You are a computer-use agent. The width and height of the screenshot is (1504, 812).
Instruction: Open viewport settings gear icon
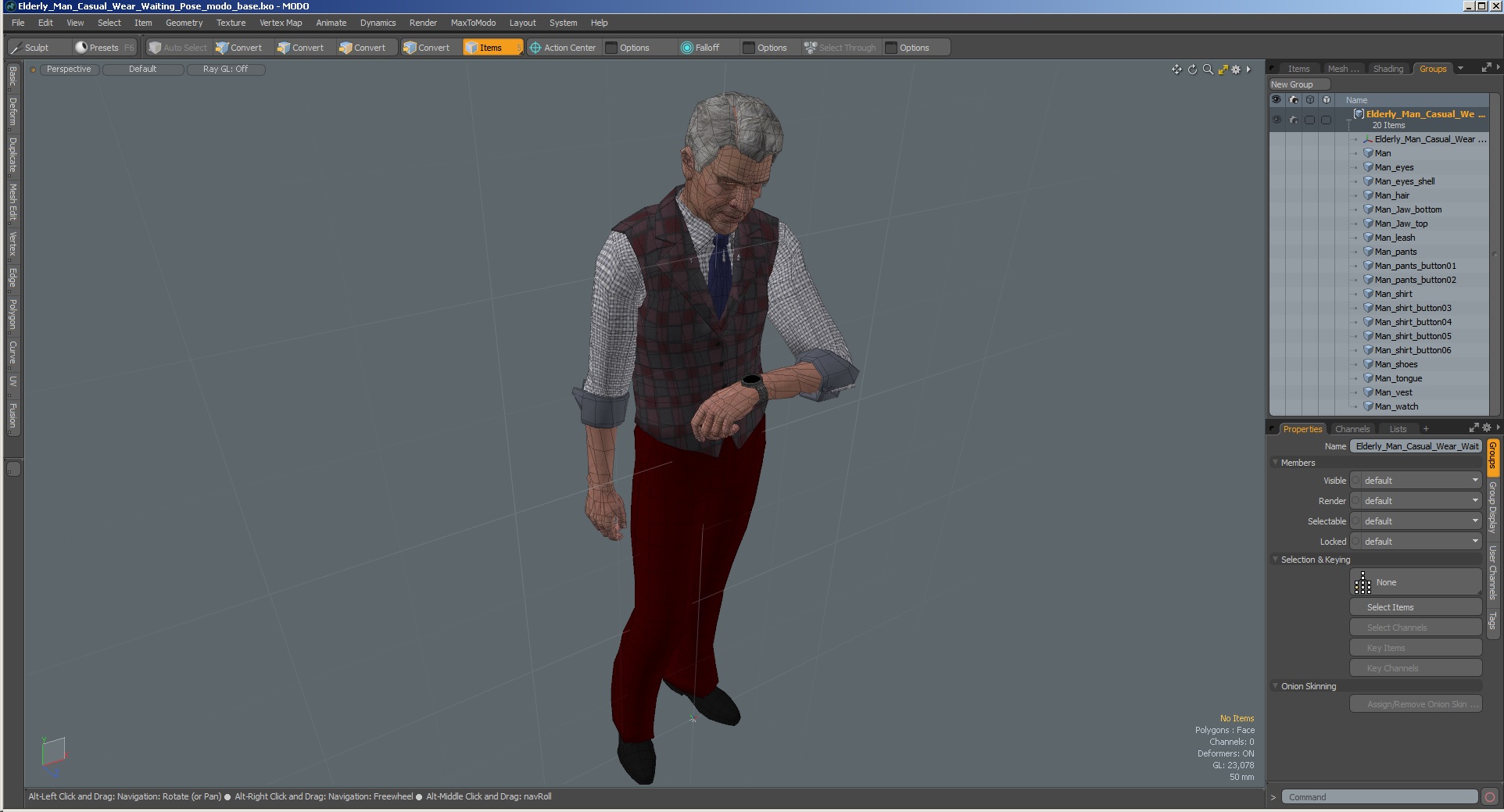[x=1236, y=70]
